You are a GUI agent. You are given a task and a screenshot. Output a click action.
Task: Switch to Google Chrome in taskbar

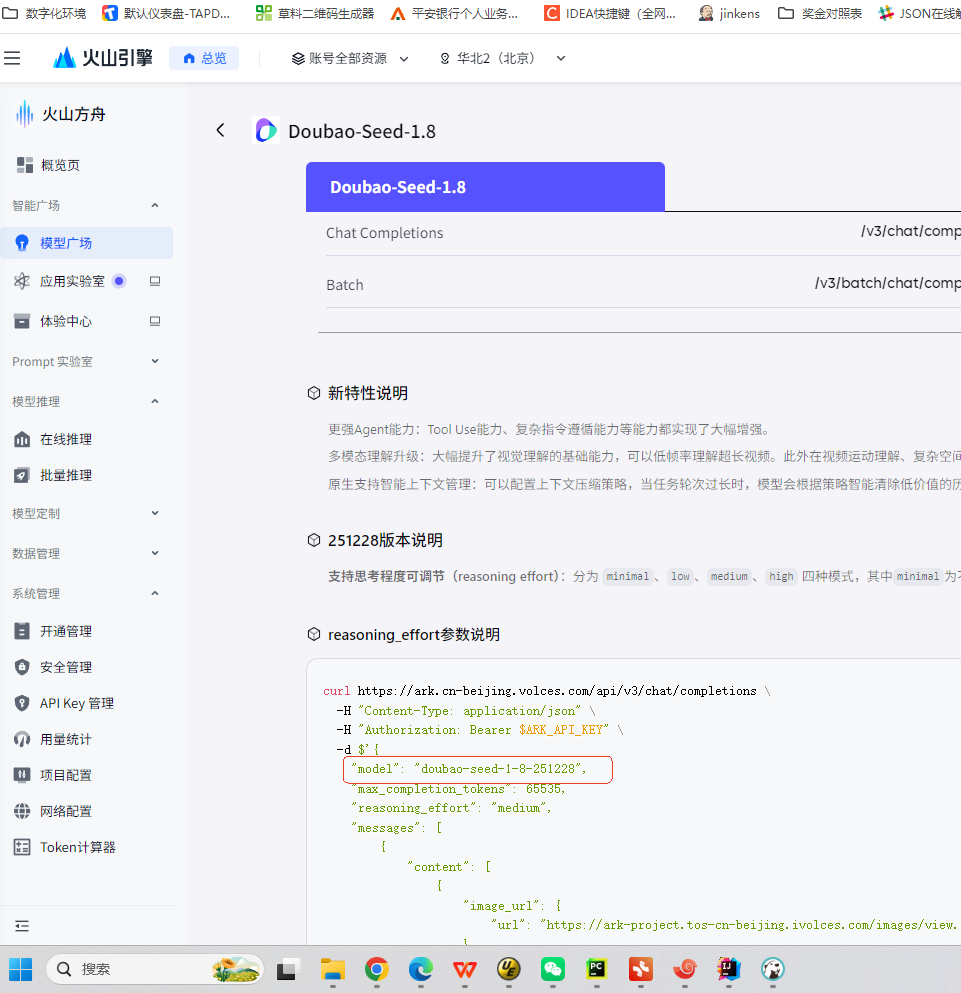point(377,969)
